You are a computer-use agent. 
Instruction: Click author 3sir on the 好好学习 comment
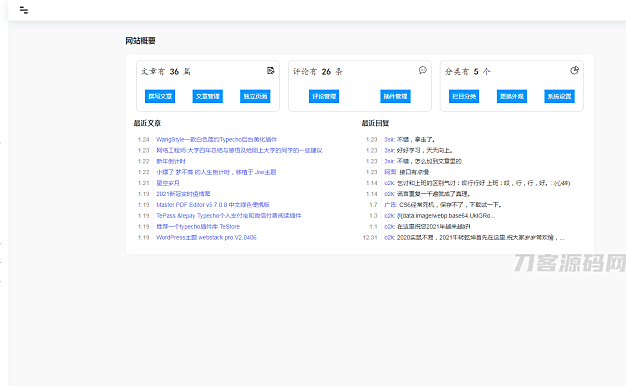(x=390, y=150)
